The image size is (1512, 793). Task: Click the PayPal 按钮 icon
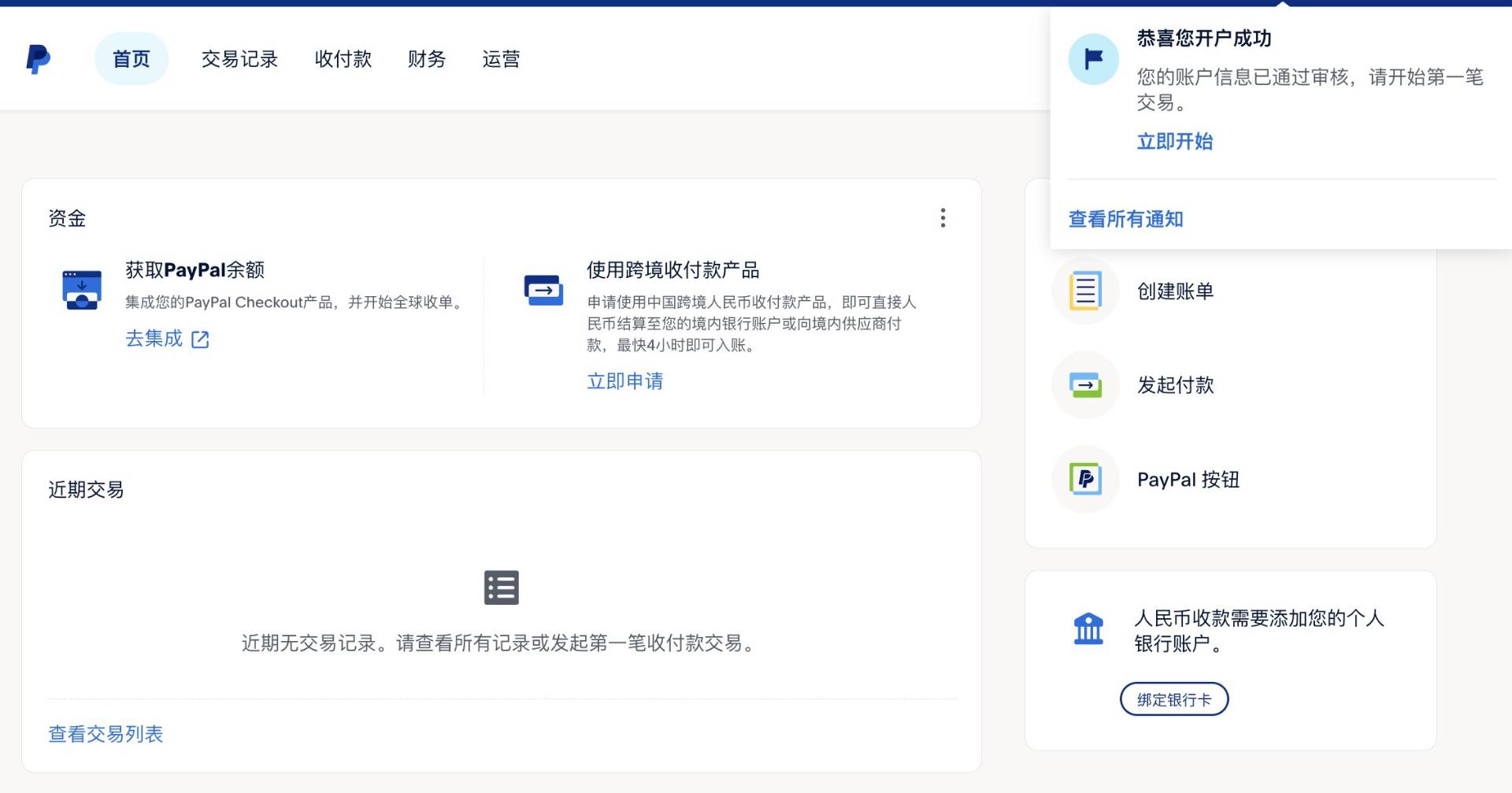(x=1085, y=479)
